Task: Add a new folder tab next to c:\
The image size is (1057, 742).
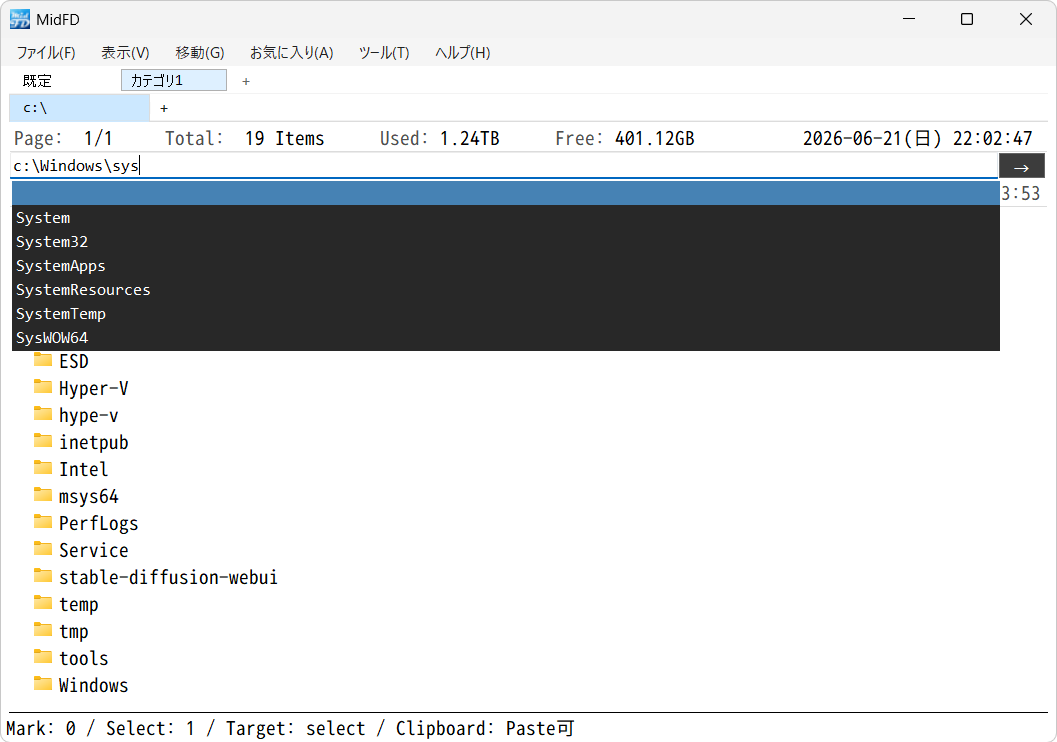Action: click(x=164, y=109)
